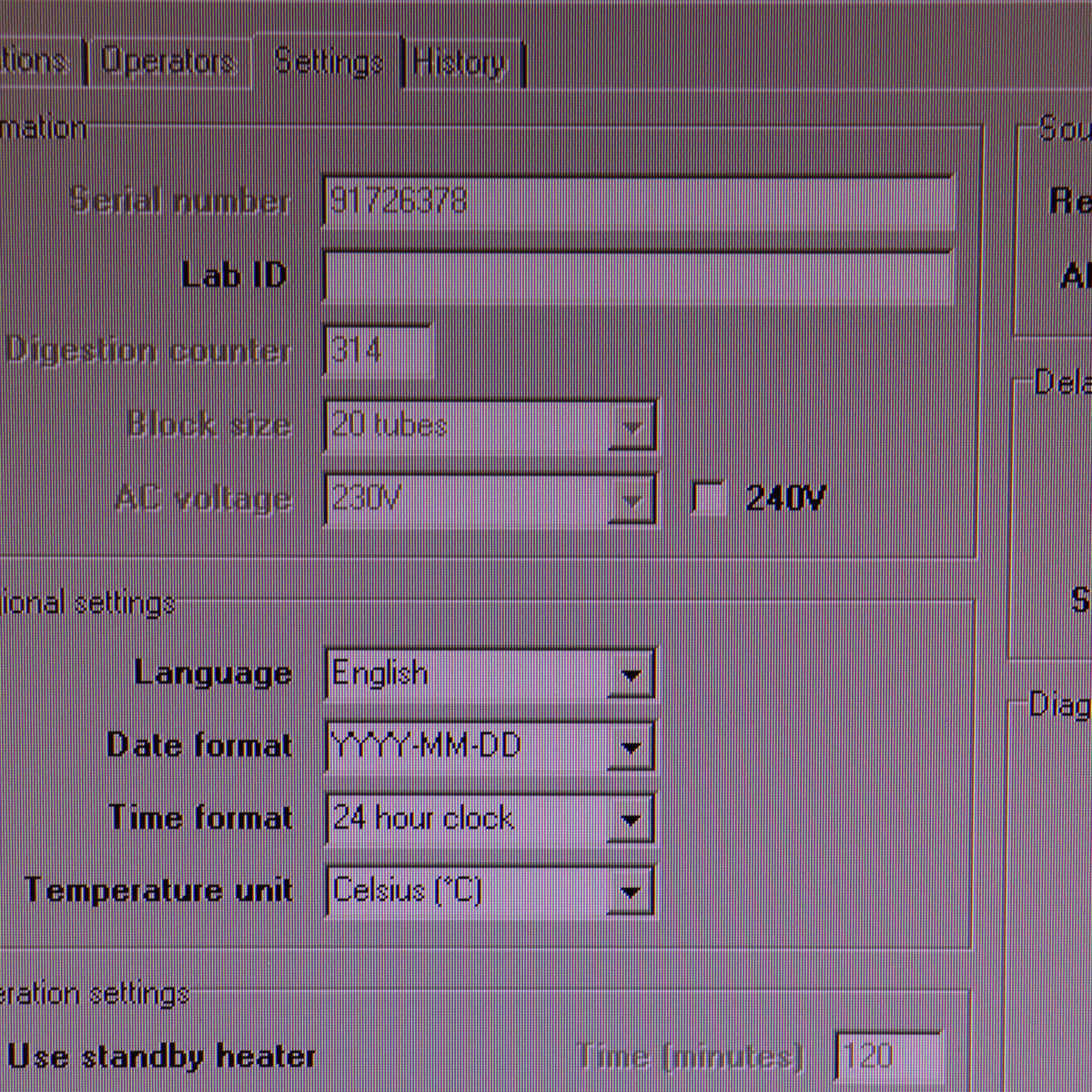Click the 'Use standby heater' label
Viewport: 1092px width, 1092px height.
(162, 1057)
